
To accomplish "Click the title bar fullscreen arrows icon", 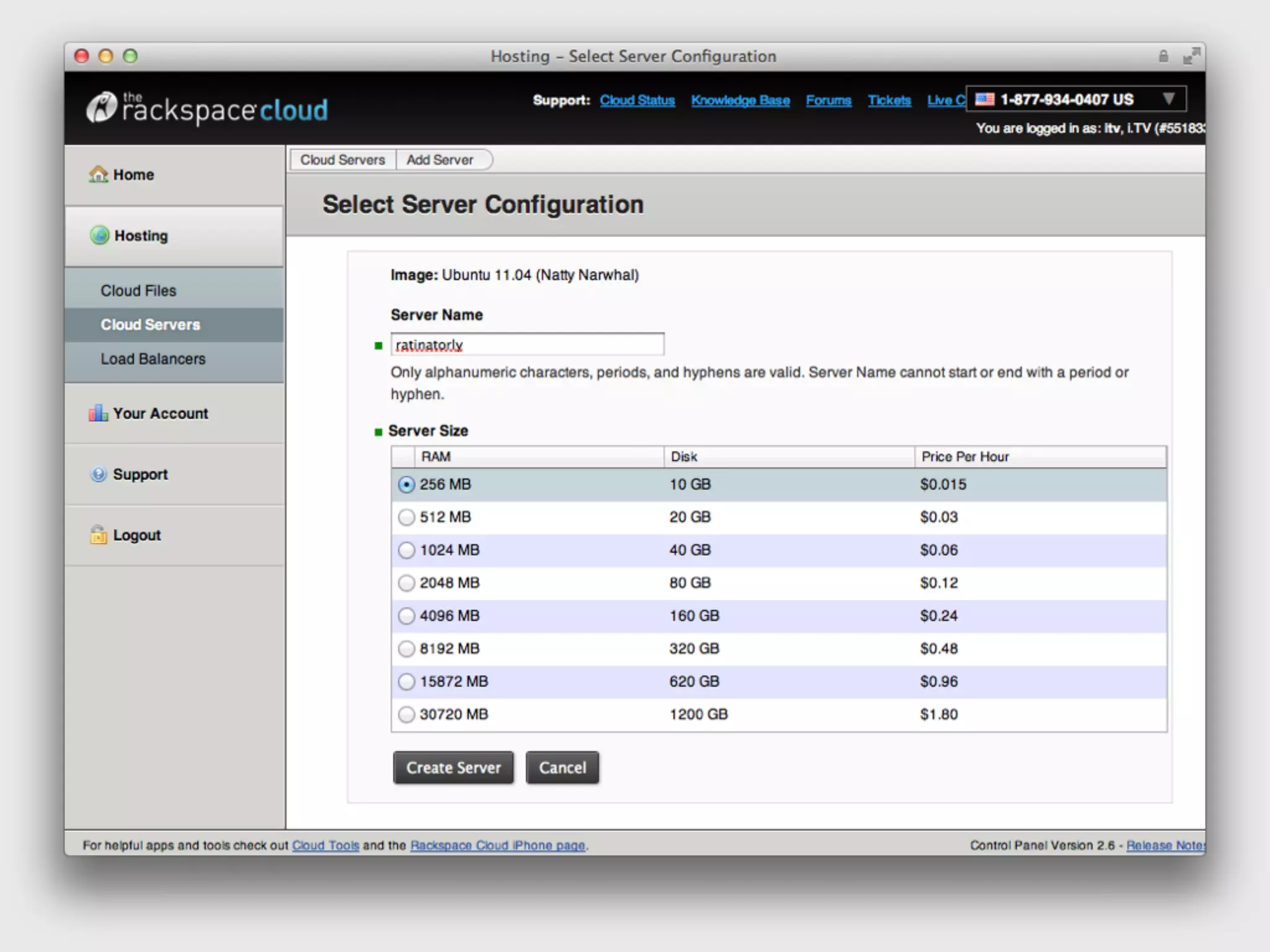I will click(1191, 56).
